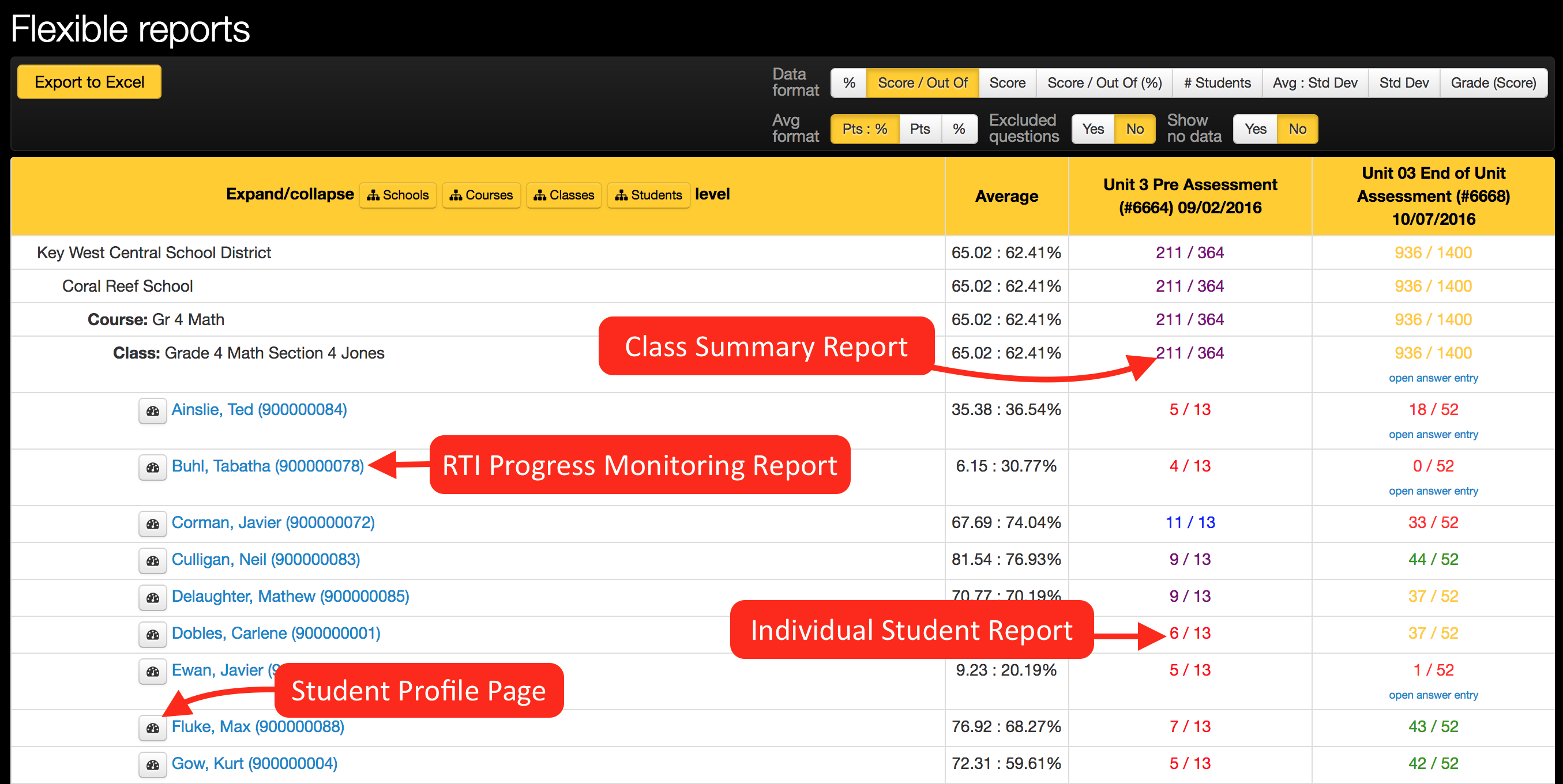Open profile icon beside Fluke, Max
Screen dimensions: 1563x784
[x=152, y=728]
